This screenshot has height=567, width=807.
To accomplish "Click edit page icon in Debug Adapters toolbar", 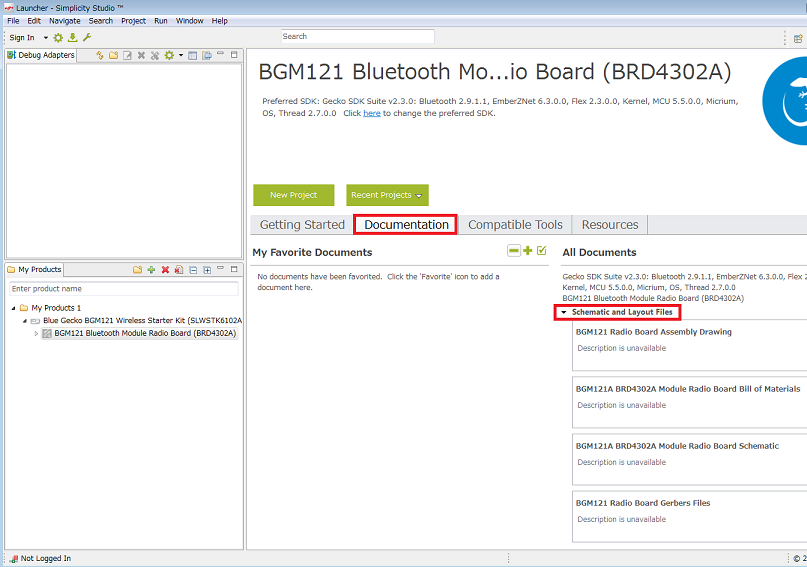I will click(x=128, y=55).
